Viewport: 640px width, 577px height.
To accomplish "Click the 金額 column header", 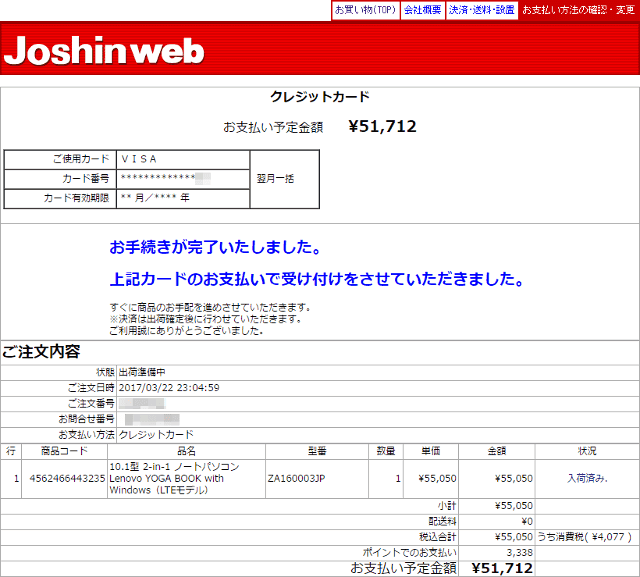I will click(497, 451).
